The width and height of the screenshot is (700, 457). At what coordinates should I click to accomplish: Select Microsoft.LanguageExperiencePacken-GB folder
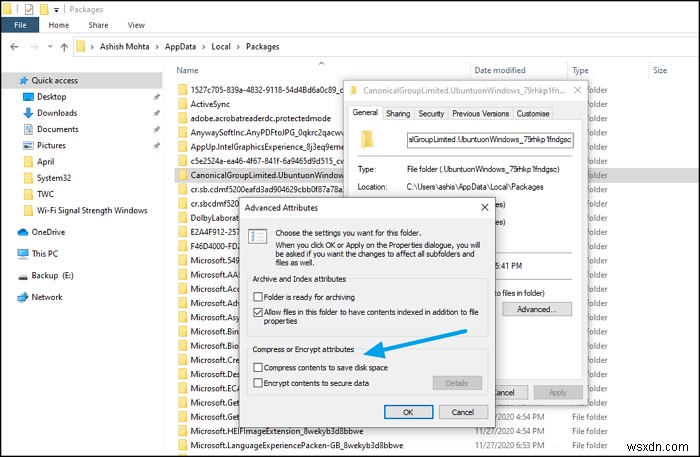tap(296, 445)
